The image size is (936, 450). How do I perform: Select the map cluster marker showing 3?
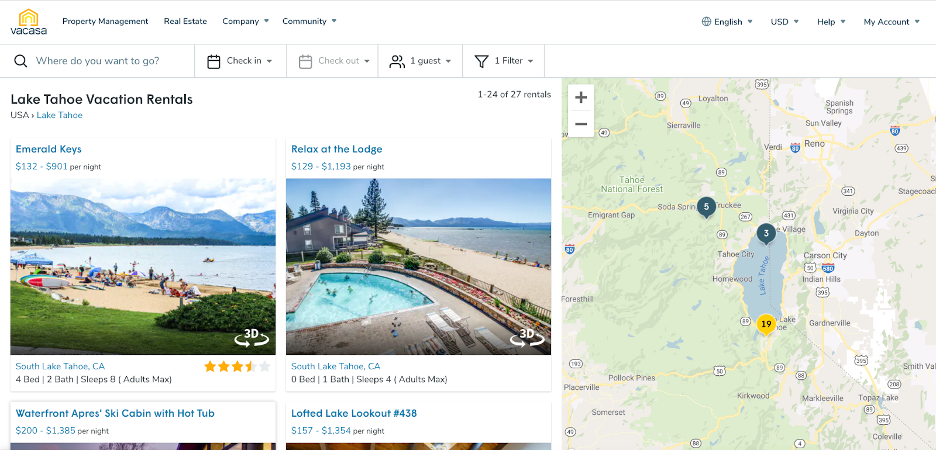point(766,233)
